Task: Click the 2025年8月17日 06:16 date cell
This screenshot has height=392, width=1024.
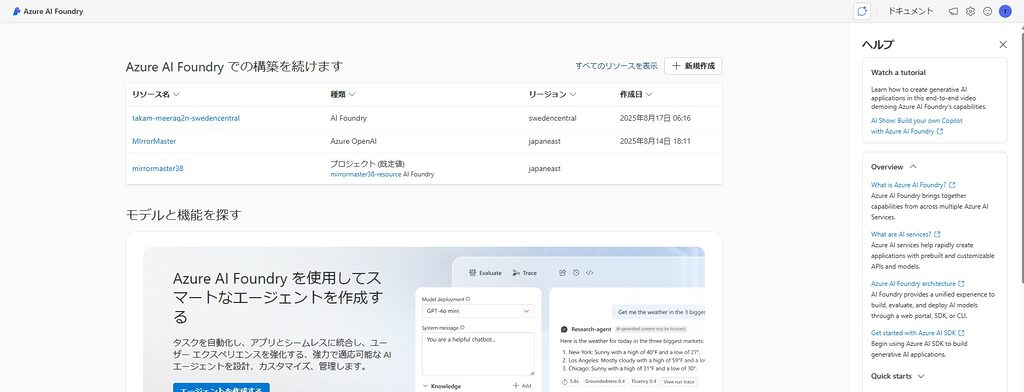Action: click(x=655, y=118)
